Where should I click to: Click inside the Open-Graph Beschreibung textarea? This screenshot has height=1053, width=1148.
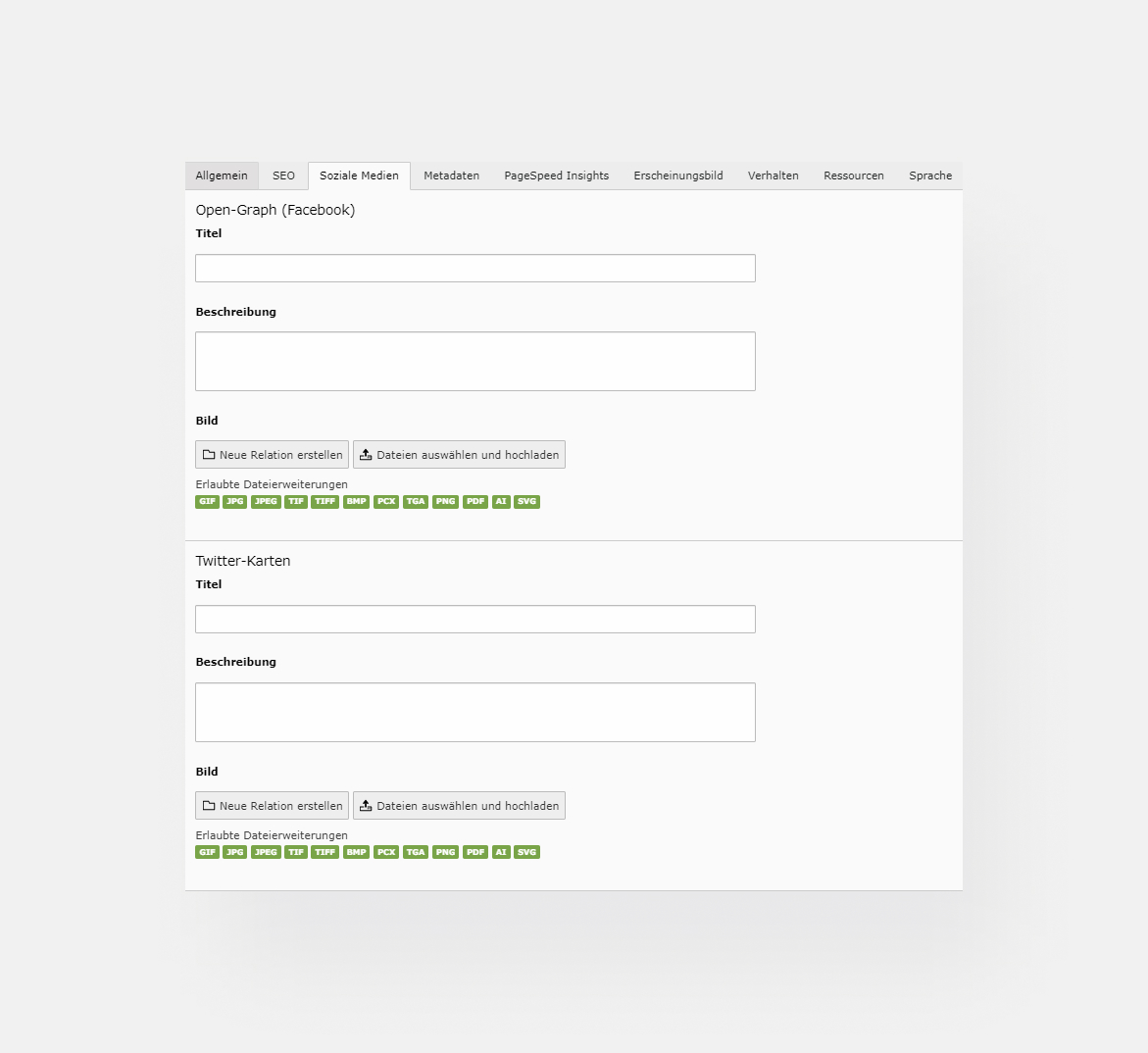pos(474,361)
